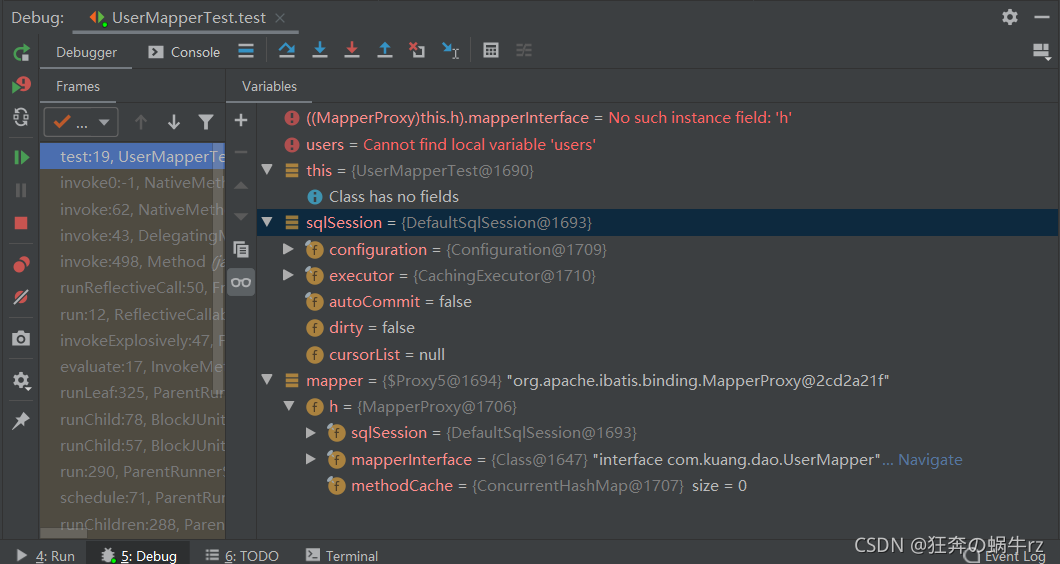This screenshot has height=564, width=1060.
Task: Expand the configuration field node
Action: (288, 249)
